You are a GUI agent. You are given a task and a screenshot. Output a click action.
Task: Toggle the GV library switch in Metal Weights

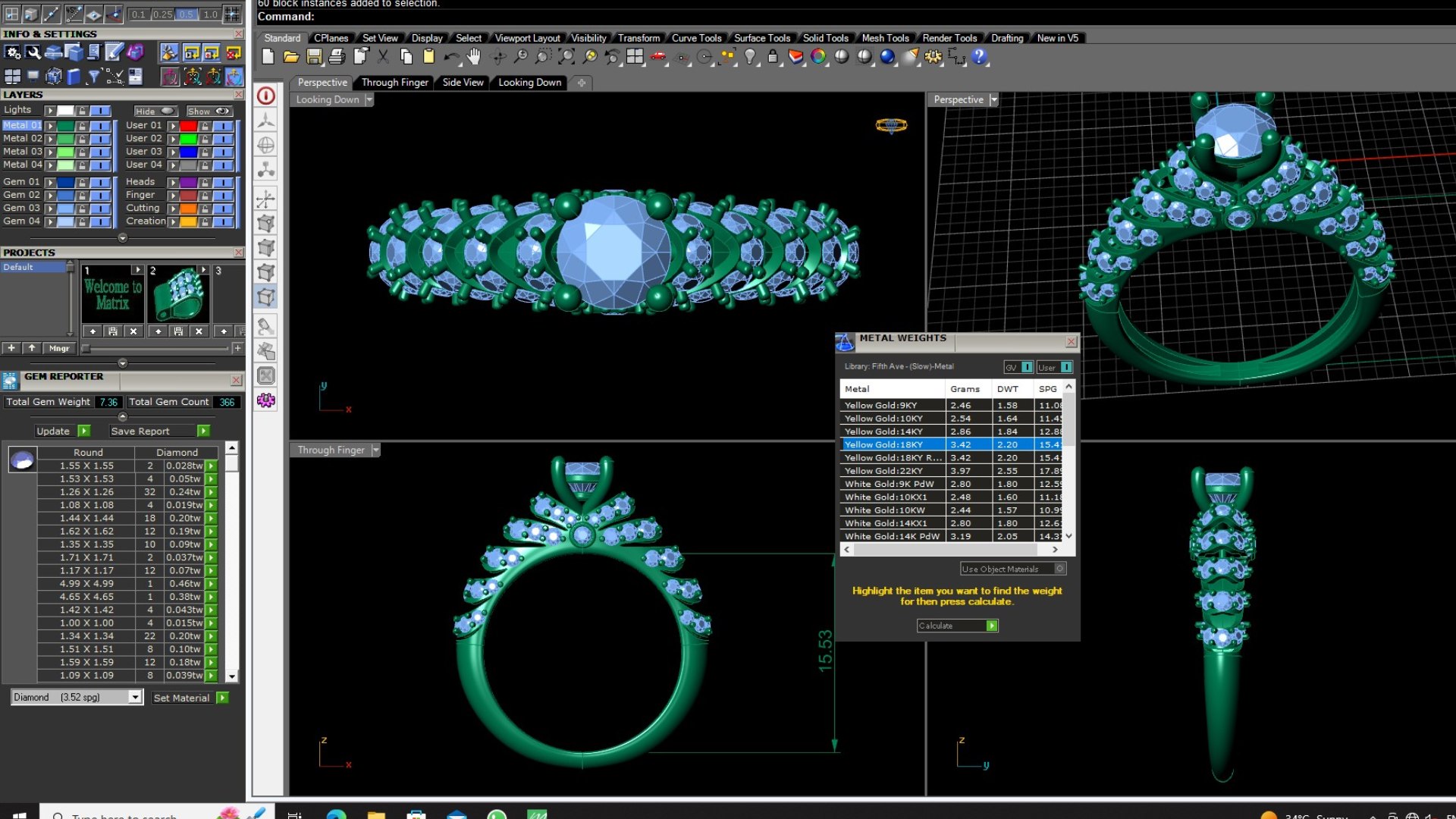tap(1027, 367)
